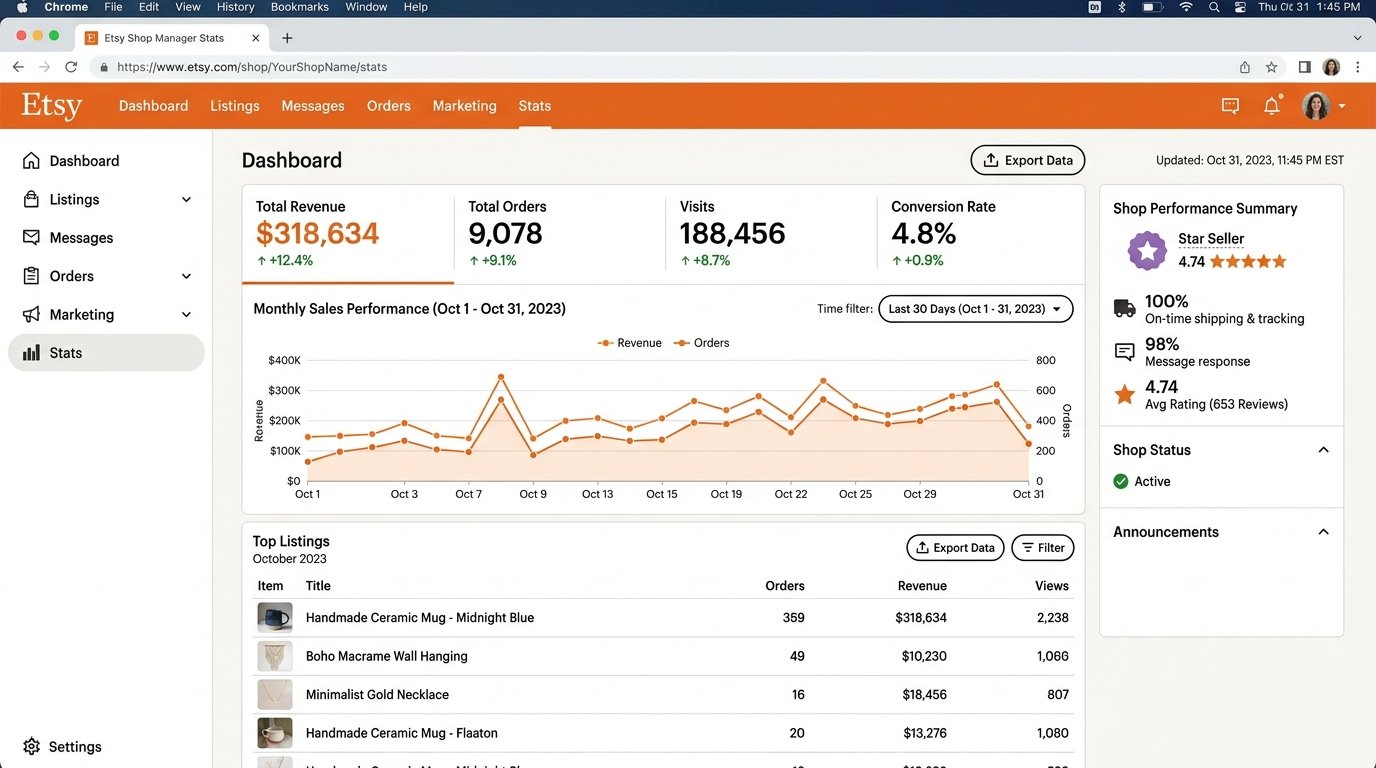Click the browser address bar URL
The image size is (1376, 768).
pos(252,67)
